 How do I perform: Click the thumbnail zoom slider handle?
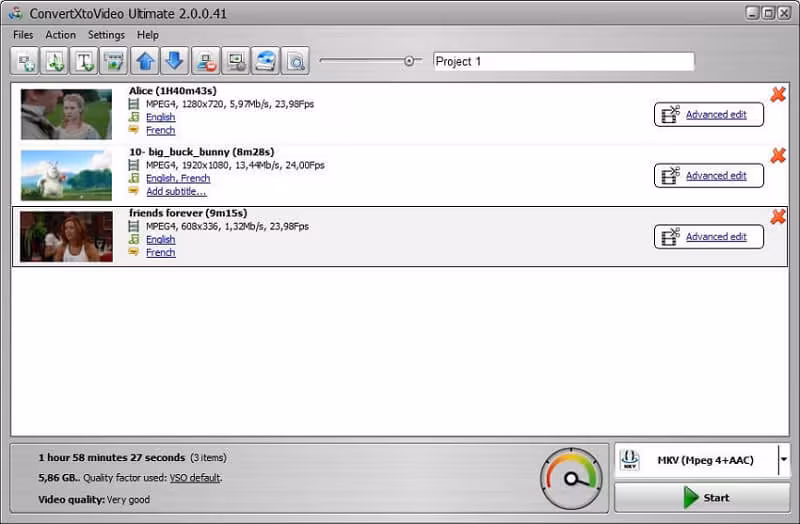[x=409, y=61]
